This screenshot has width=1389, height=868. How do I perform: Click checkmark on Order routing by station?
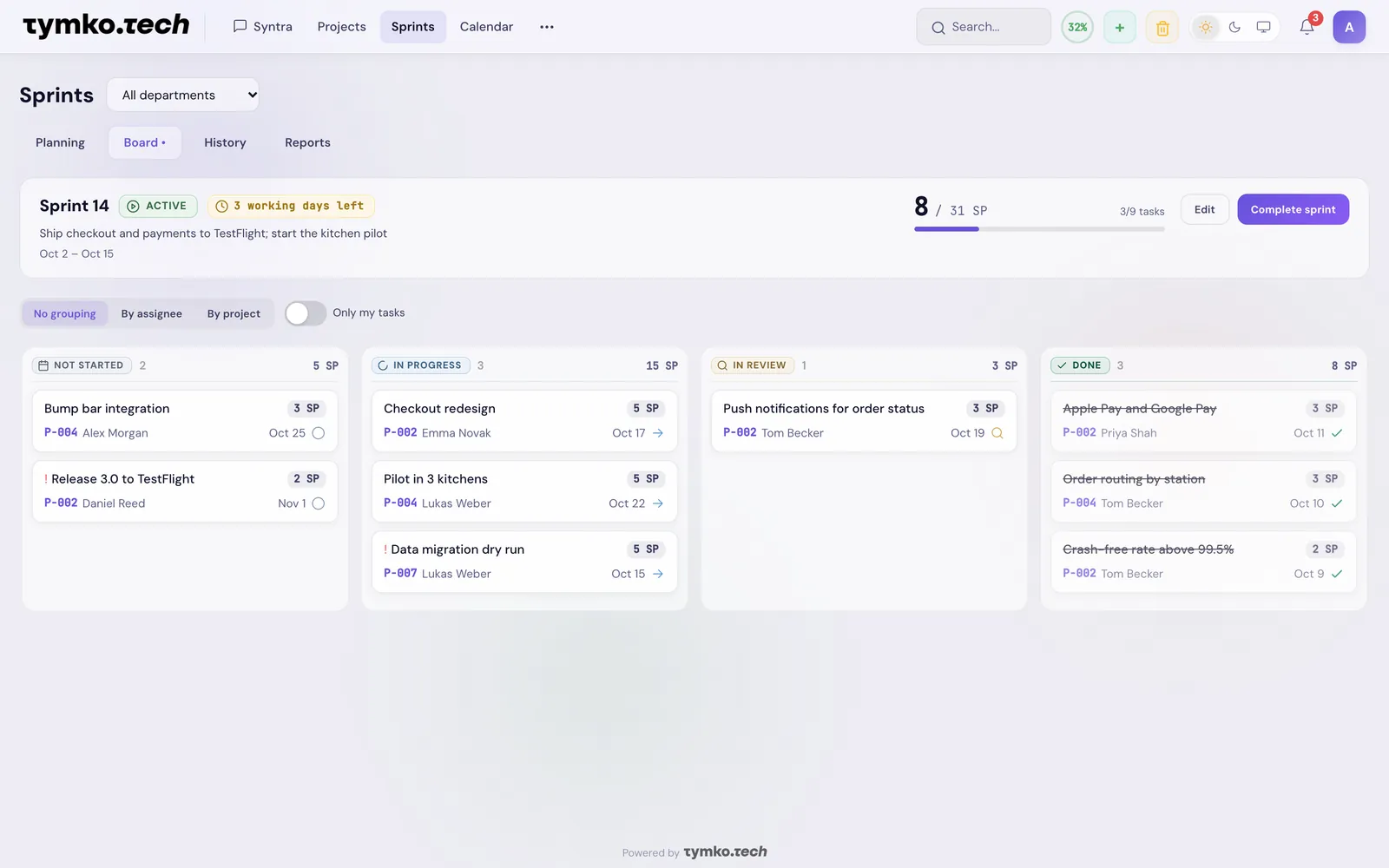pos(1337,503)
